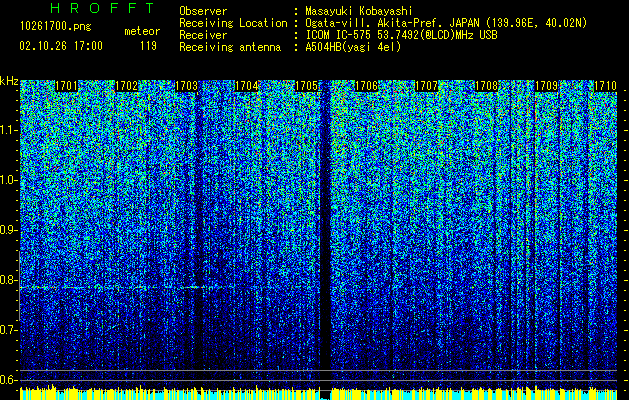629x400 pixels.
Task: Click the 1707 time marker
Action: (x=426, y=86)
